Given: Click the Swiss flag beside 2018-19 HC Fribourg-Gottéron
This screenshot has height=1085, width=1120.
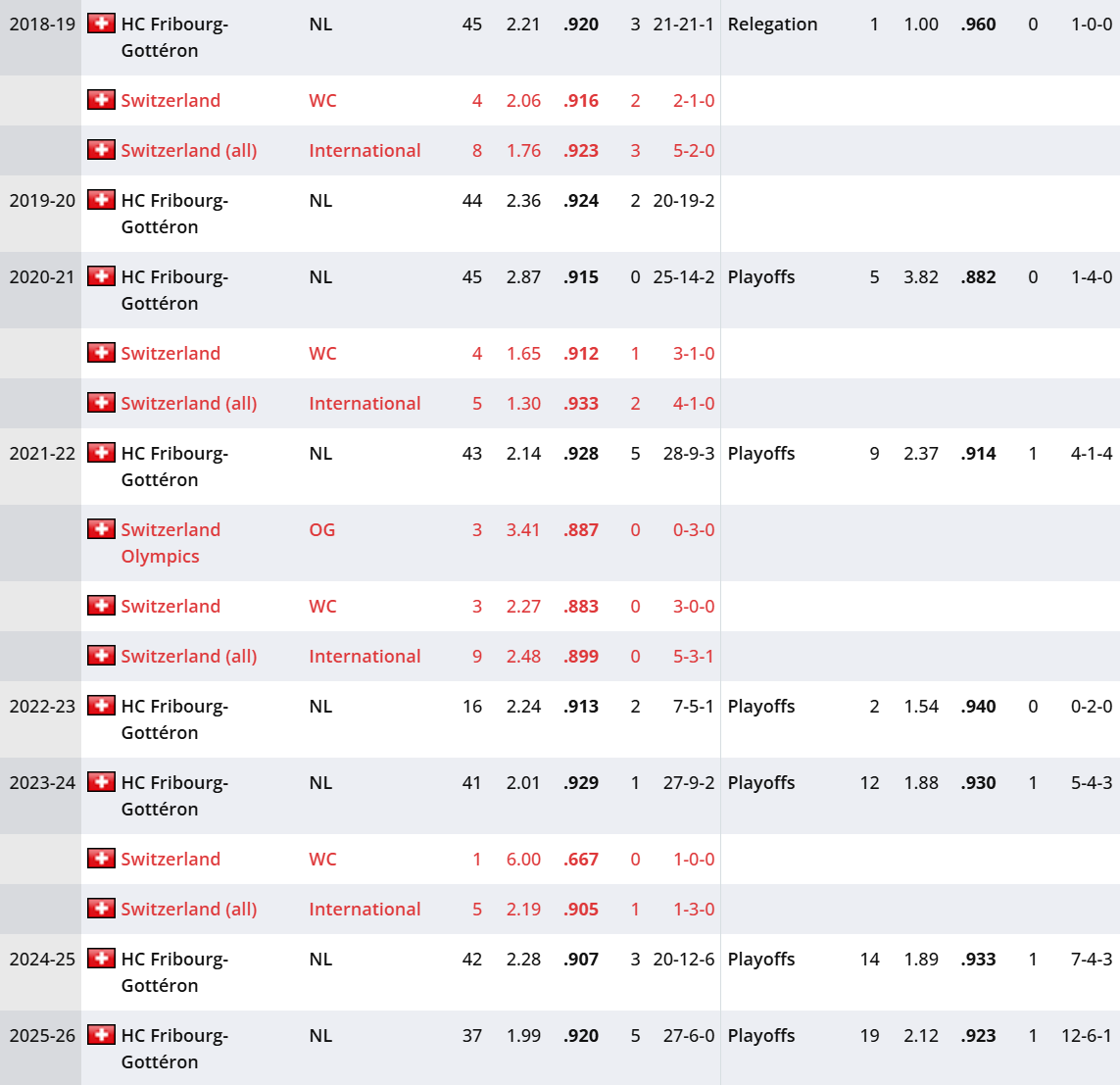Looking at the screenshot, I should (x=101, y=24).
